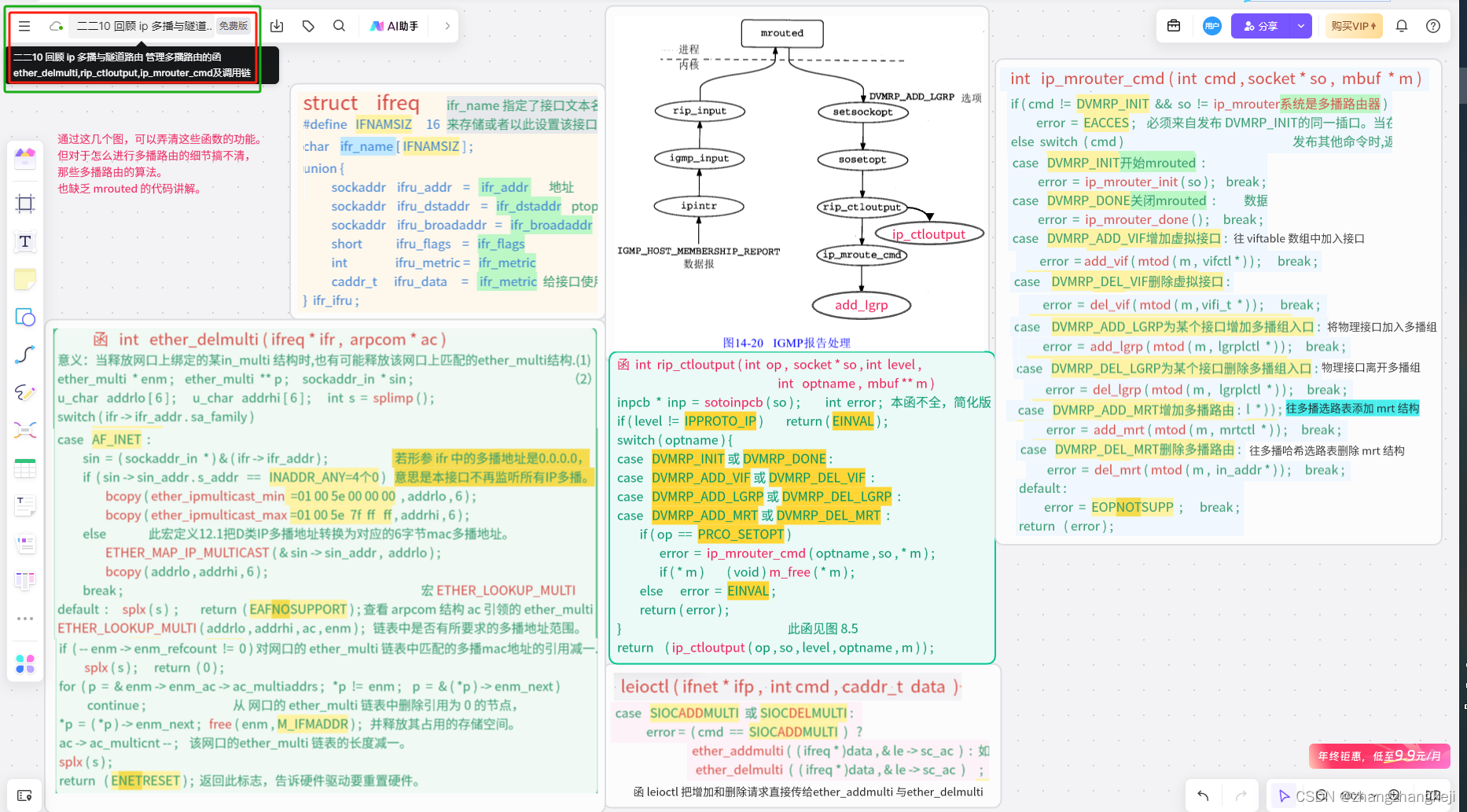Image resolution: width=1467 pixels, height=812 pixels.
Task: Click the 'struct ifreq' heading text
Action: pos(361,104)
